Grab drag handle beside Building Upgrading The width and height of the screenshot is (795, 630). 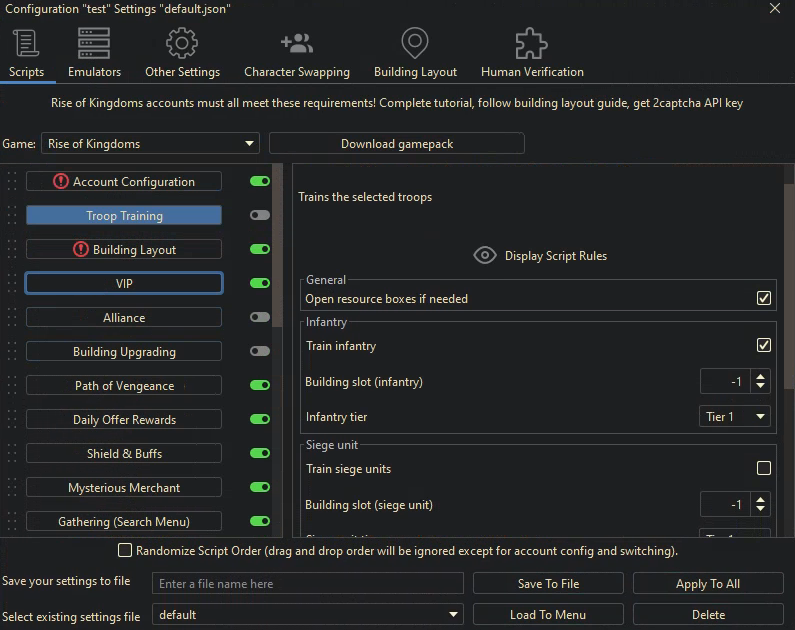(12, 351)
